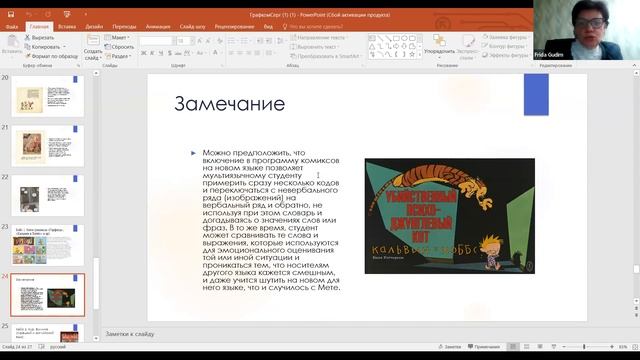
Task: Switch to normal view icon in status bar
Action: click(513, 347)
